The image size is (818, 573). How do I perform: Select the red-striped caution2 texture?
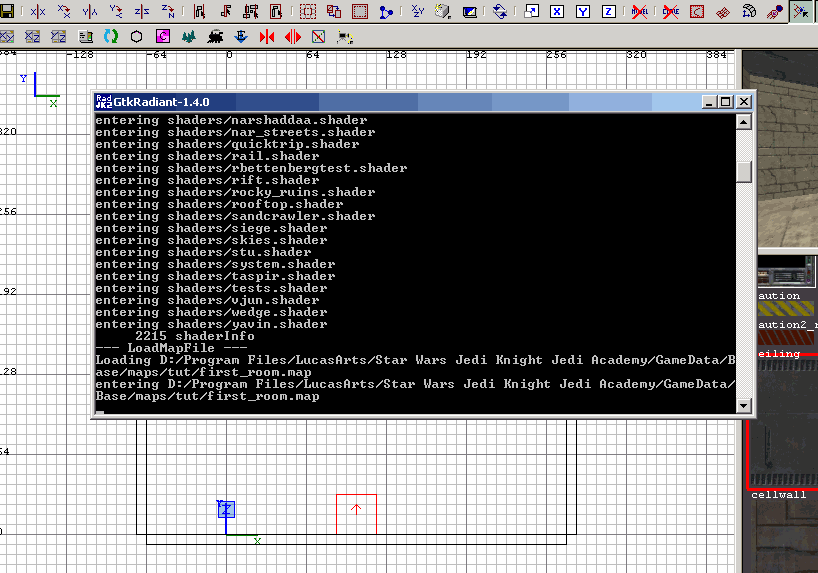785,337
